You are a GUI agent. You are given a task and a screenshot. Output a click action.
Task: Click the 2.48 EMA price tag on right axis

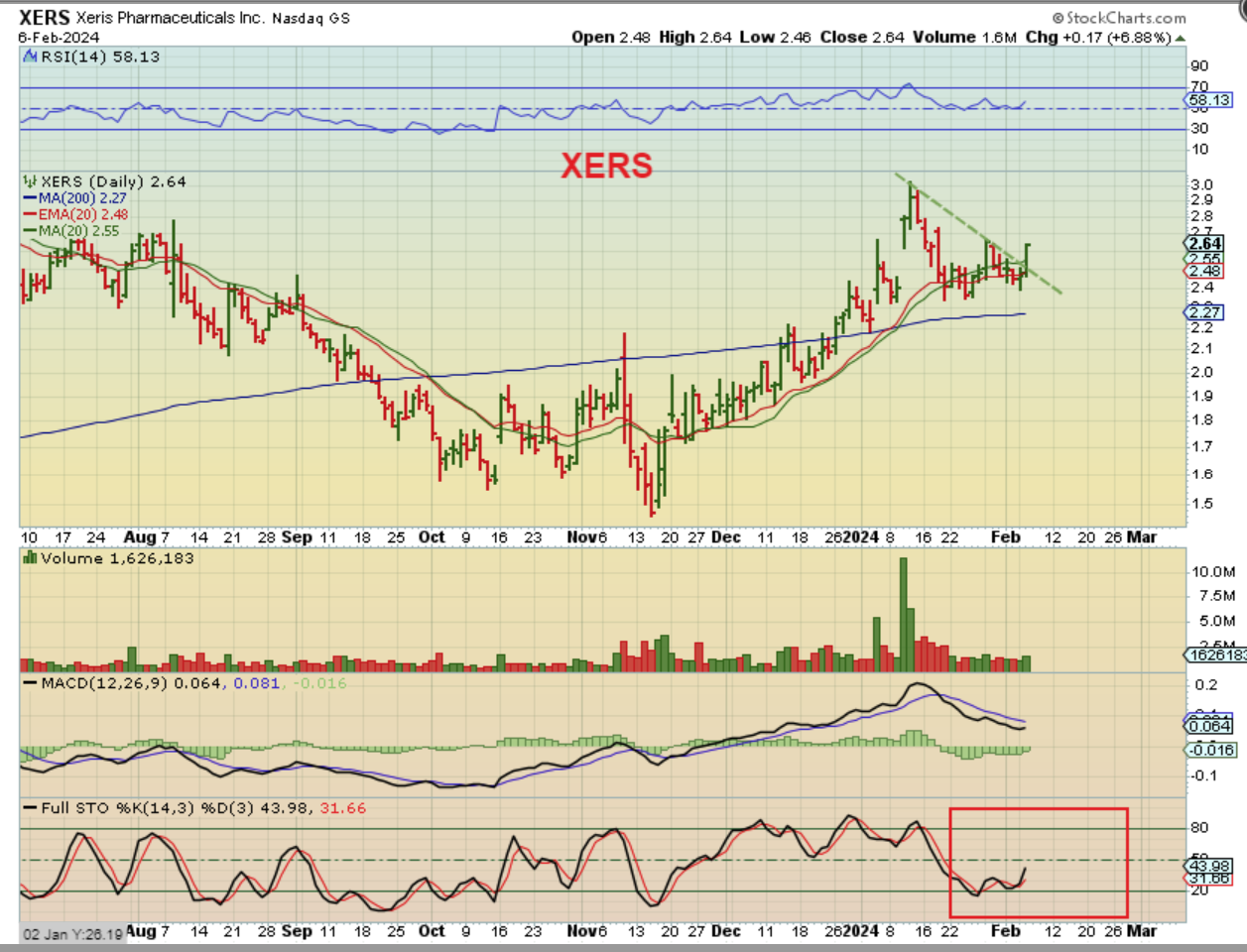pos(1205,272)
